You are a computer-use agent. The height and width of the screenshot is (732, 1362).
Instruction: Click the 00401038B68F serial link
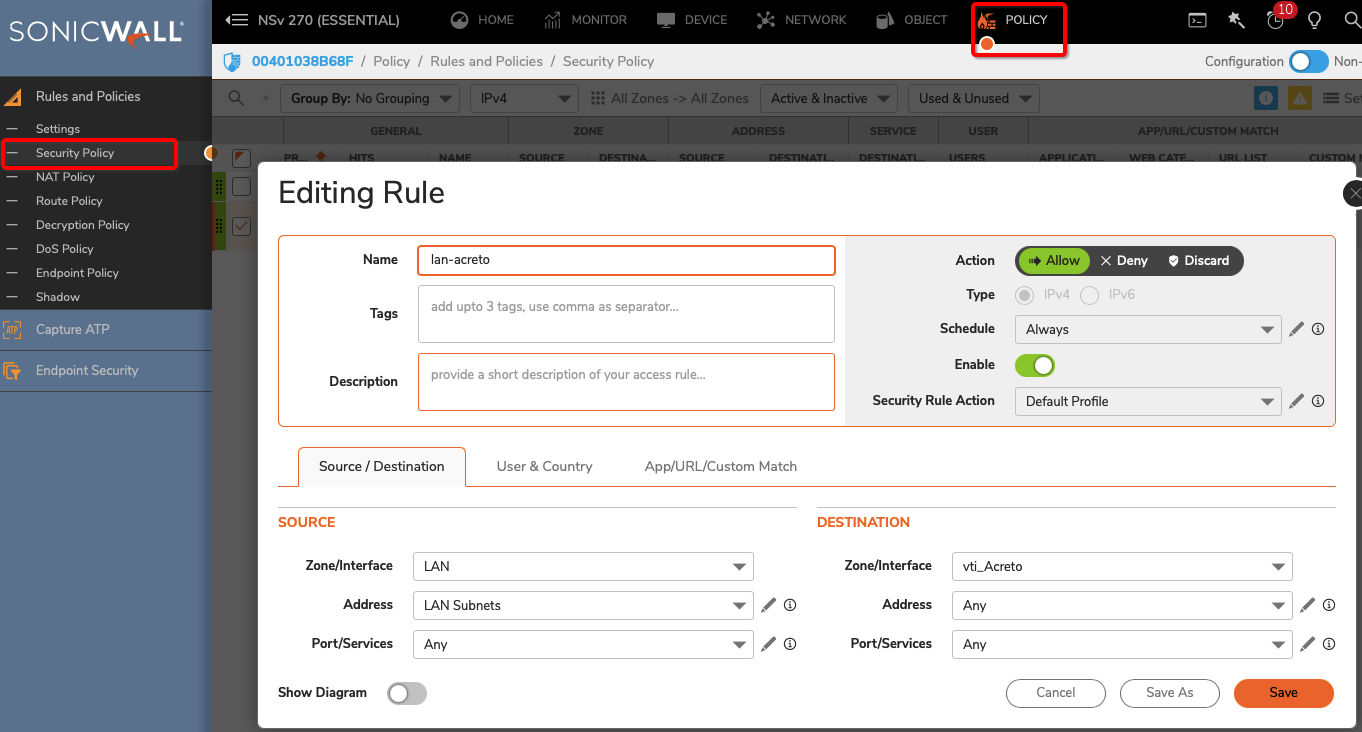[303, 62]
